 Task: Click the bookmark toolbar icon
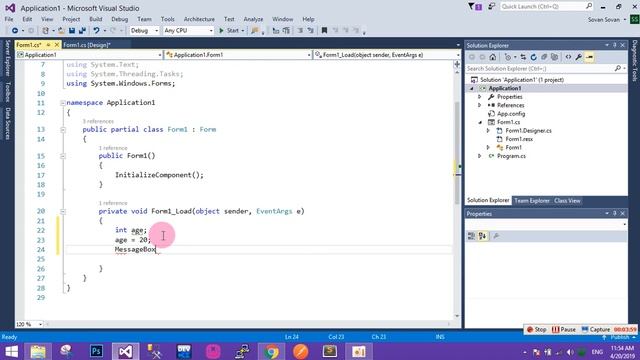(x=324, y=31)
